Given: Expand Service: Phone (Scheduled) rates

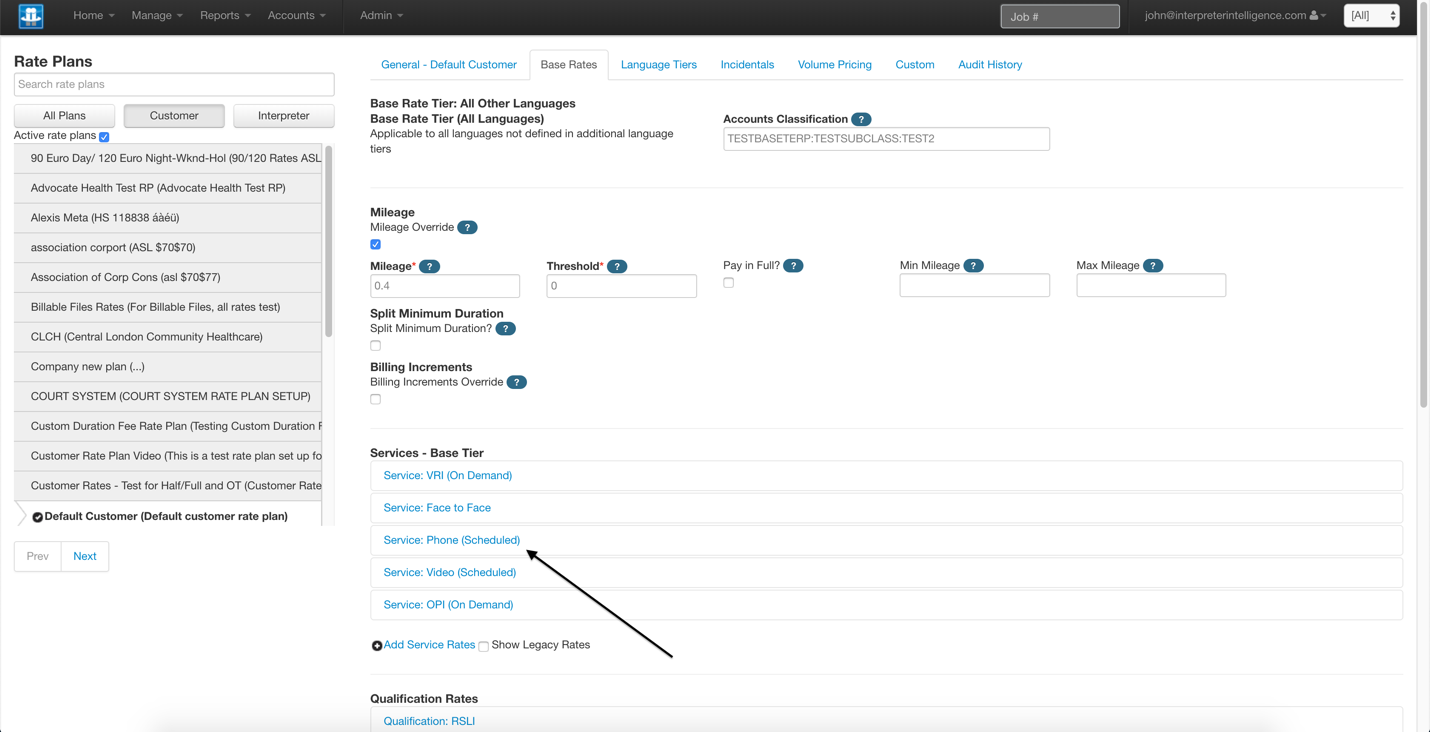Looking at the screenshot, I should pyautogui.click(x=451, y=540).
